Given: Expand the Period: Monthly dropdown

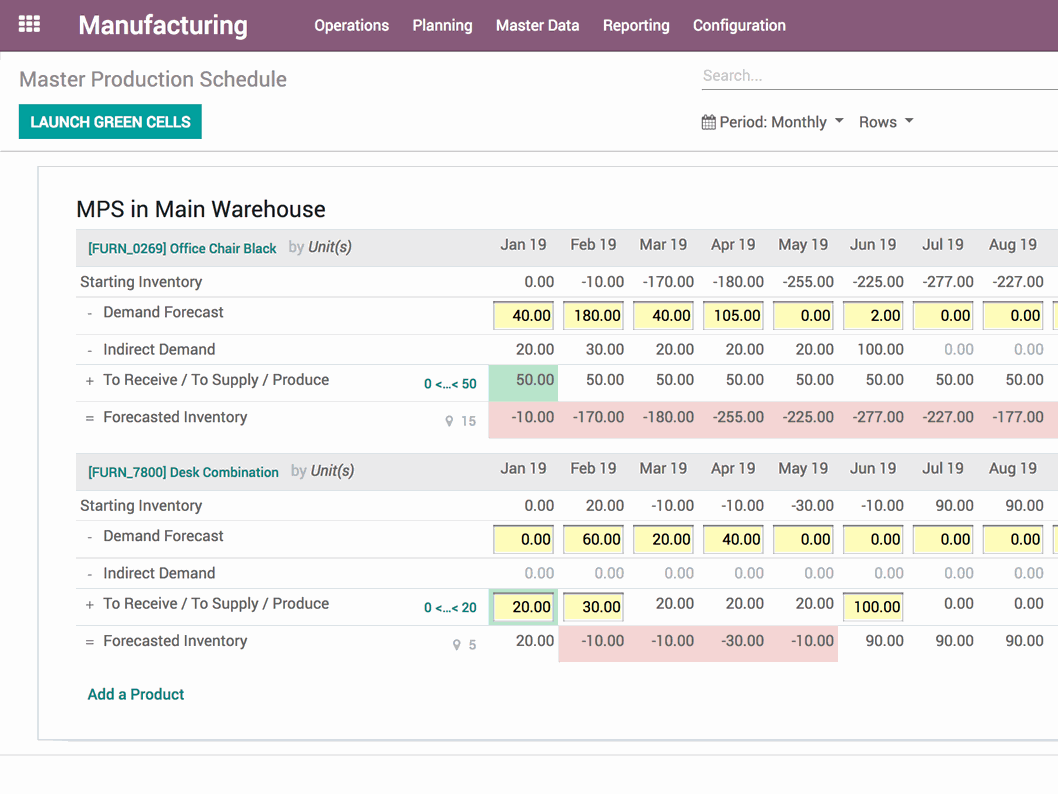Looking at the screenshot, I should point(772,122).
